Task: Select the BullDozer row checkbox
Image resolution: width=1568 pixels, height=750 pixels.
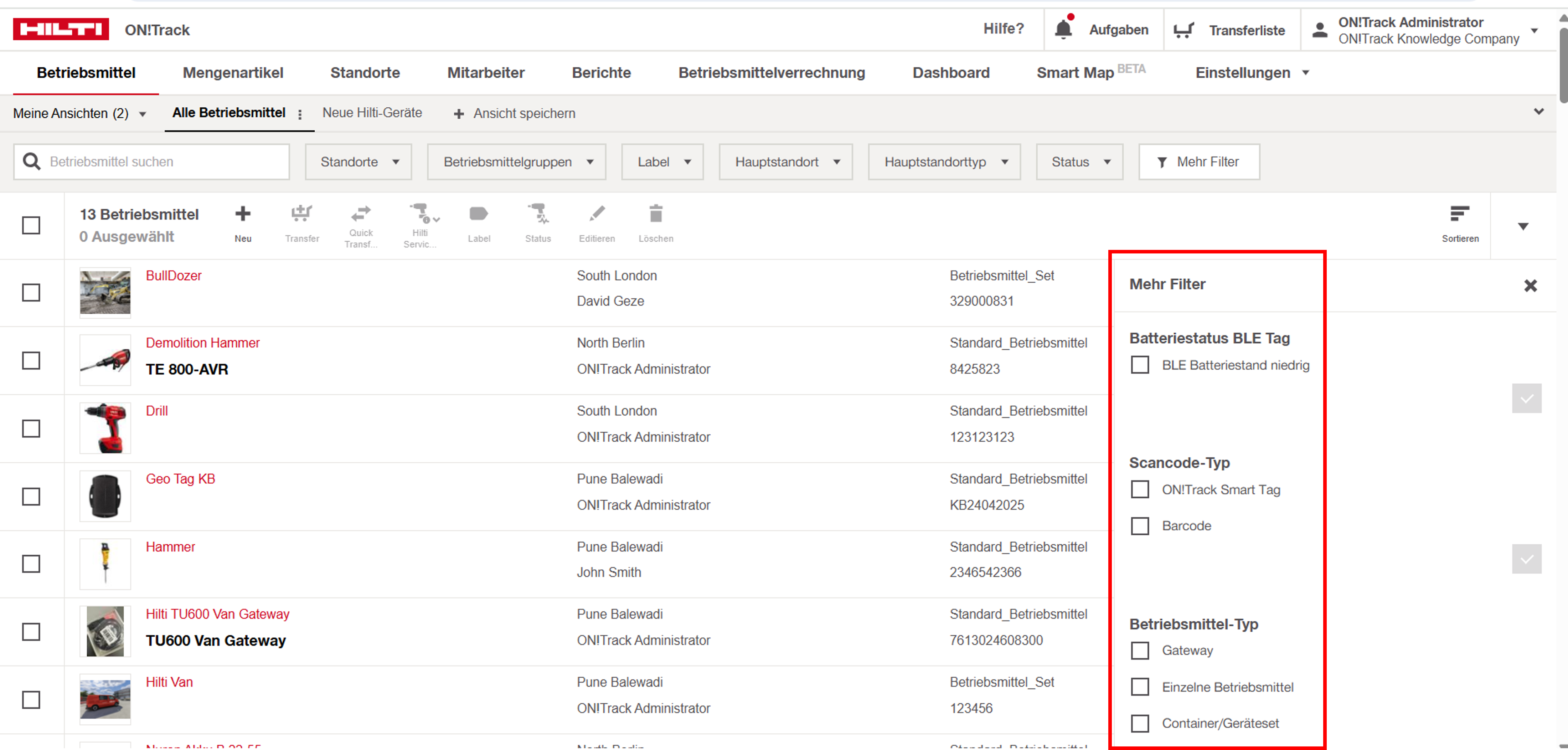Action: [x=31, y=293]
